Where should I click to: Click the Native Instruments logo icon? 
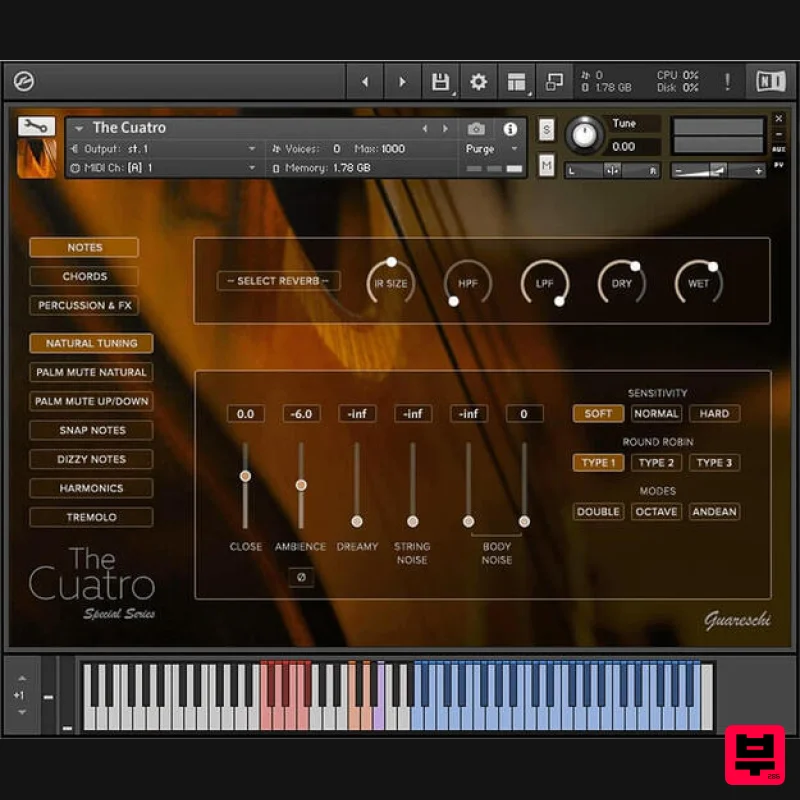pos(770,81)
